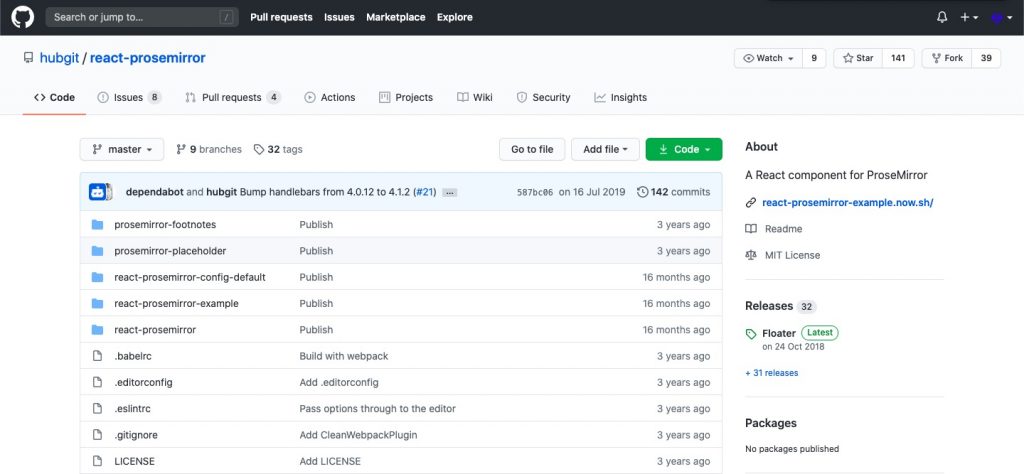The image size is (1024, 474).
Task: Switch to the Security tab
Action: click(x=543, y=97)
